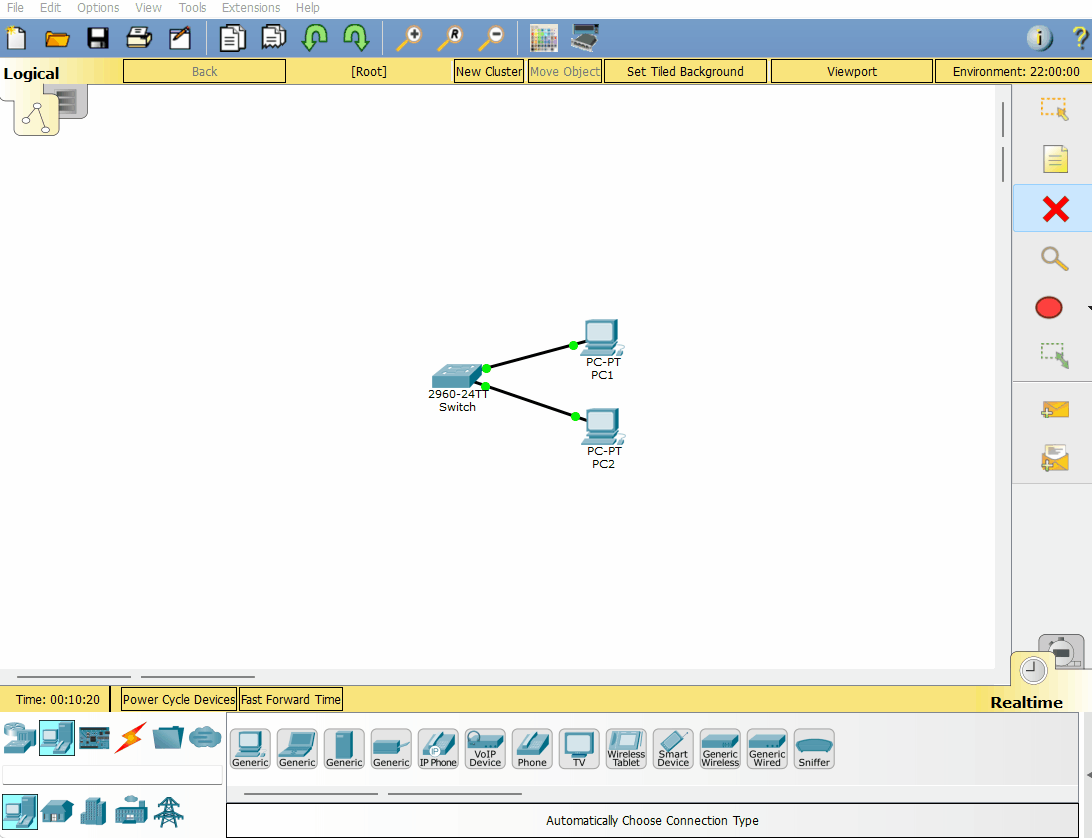The width and height of the screenshot is (1092, 838).
Task: Click the Add Complex PDU icon
Action: coord(1054,458)
